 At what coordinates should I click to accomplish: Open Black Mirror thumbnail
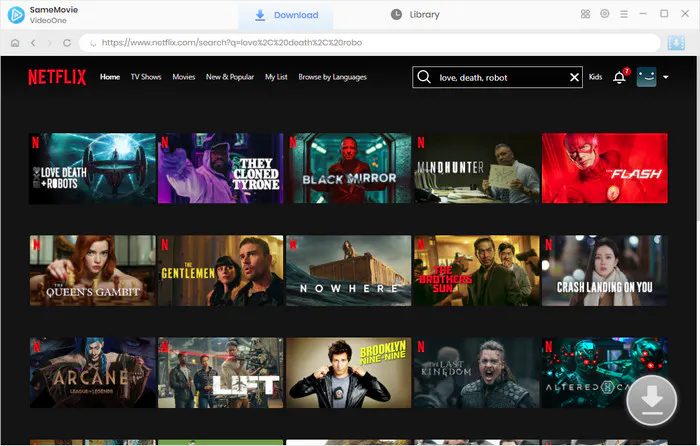click(349, 168)
